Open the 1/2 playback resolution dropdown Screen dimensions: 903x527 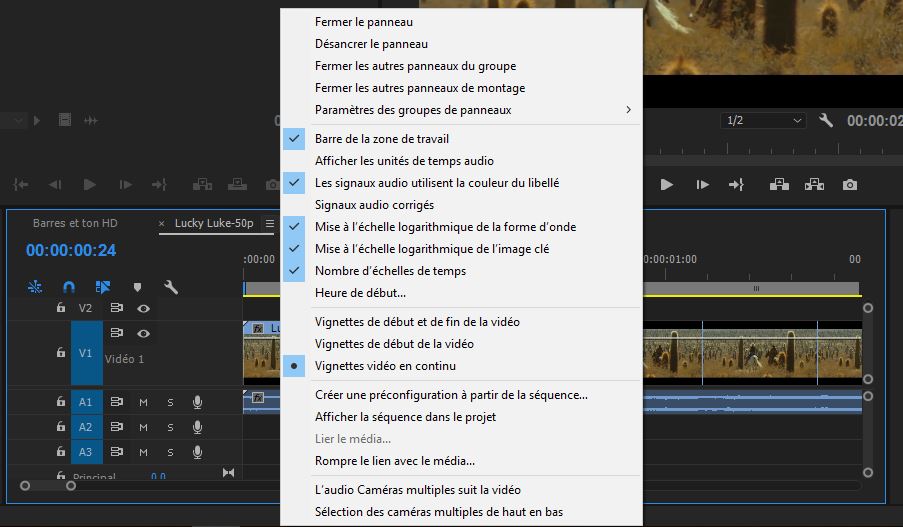[x=764, y=120]
